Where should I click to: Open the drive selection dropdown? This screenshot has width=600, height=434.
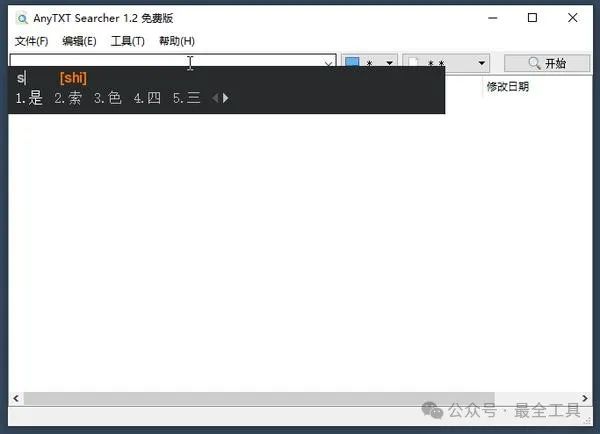[369, 60]
